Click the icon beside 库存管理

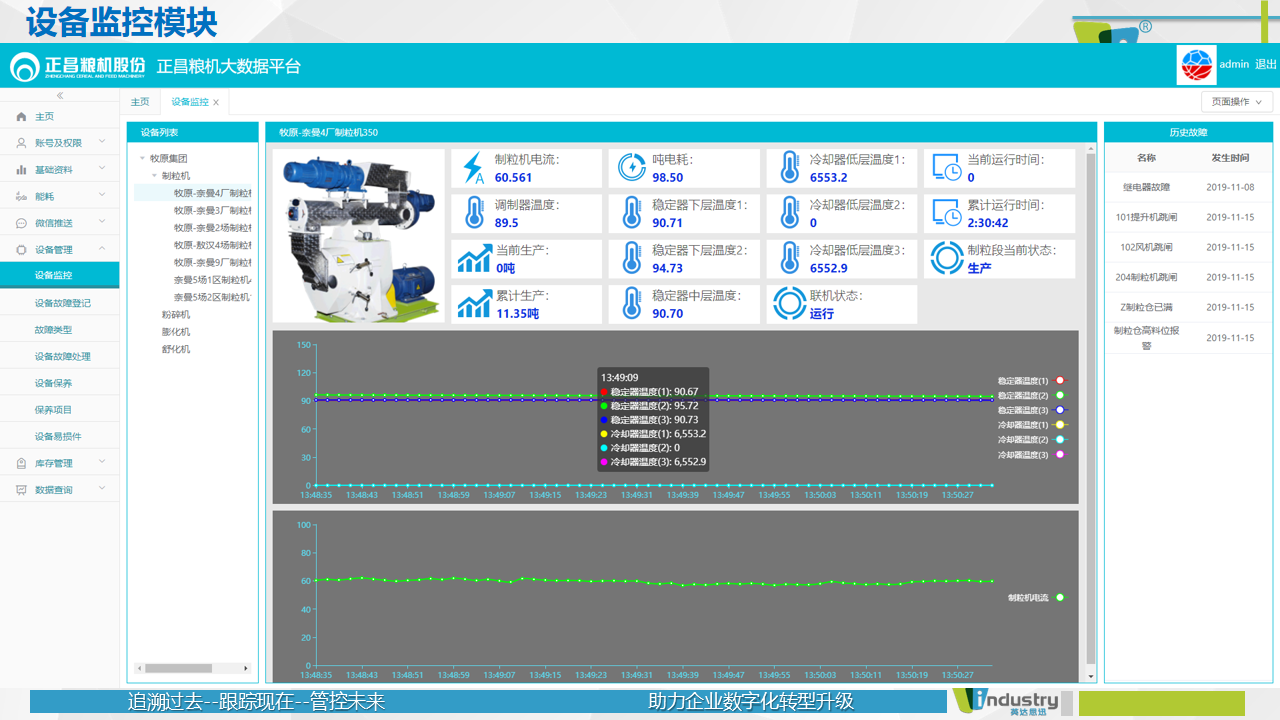click(x=21, y=463)
